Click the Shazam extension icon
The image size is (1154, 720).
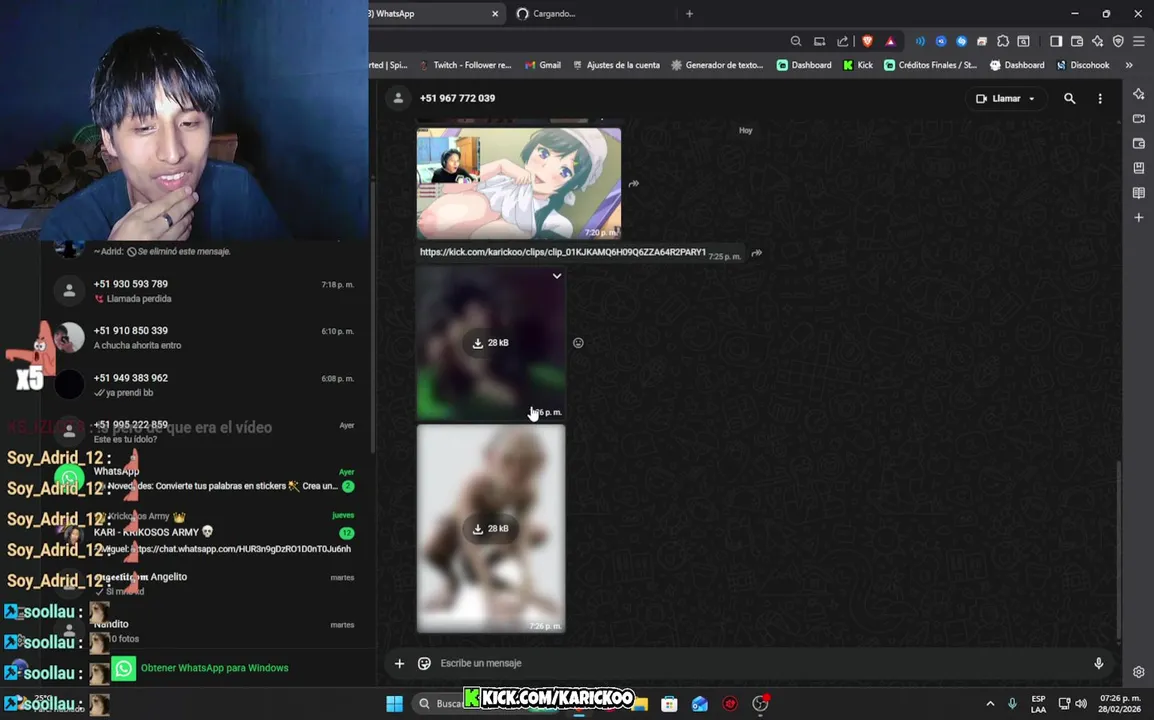point(961,41)
